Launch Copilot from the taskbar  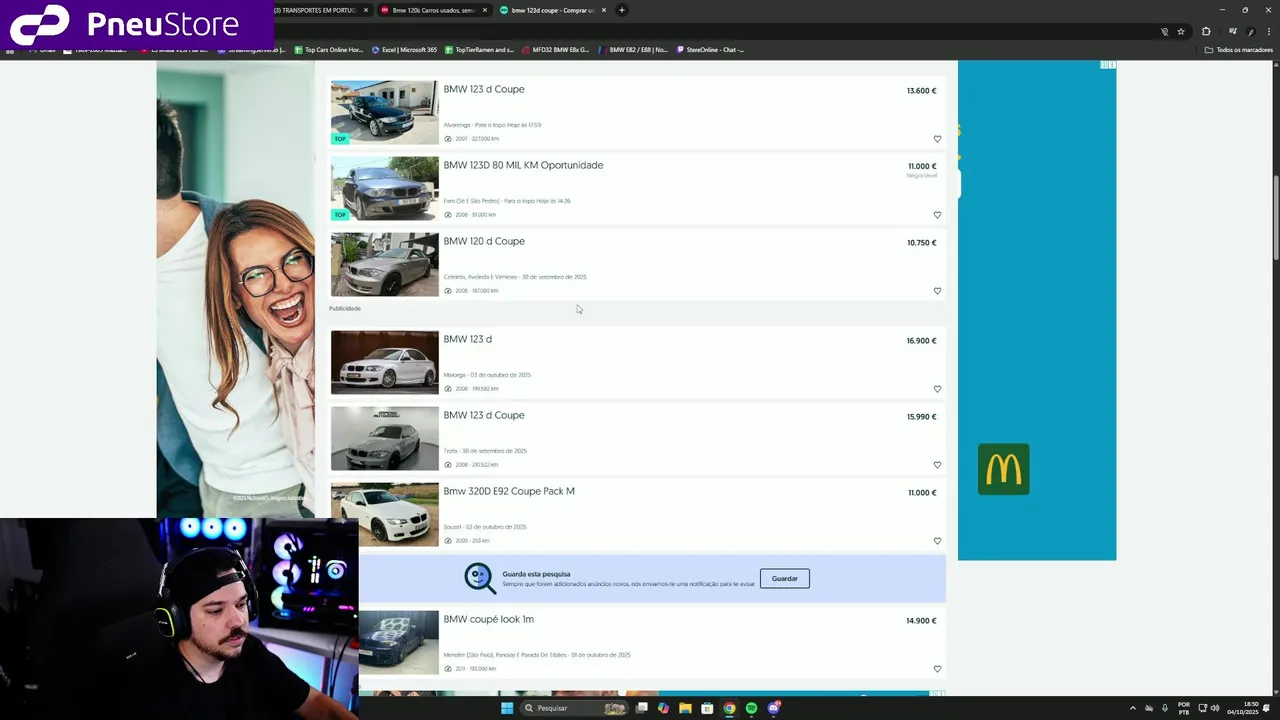coord(663,708)
